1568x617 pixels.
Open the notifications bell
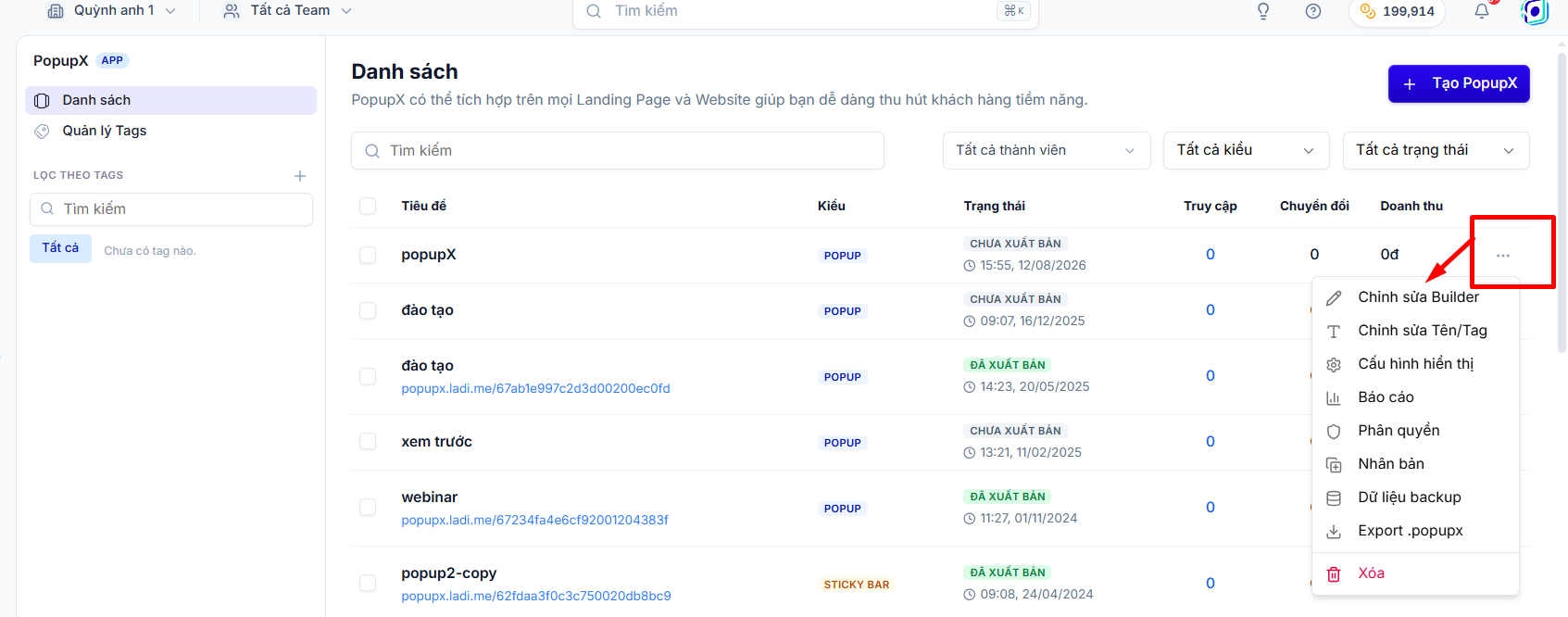click(x=1482, y=11)
